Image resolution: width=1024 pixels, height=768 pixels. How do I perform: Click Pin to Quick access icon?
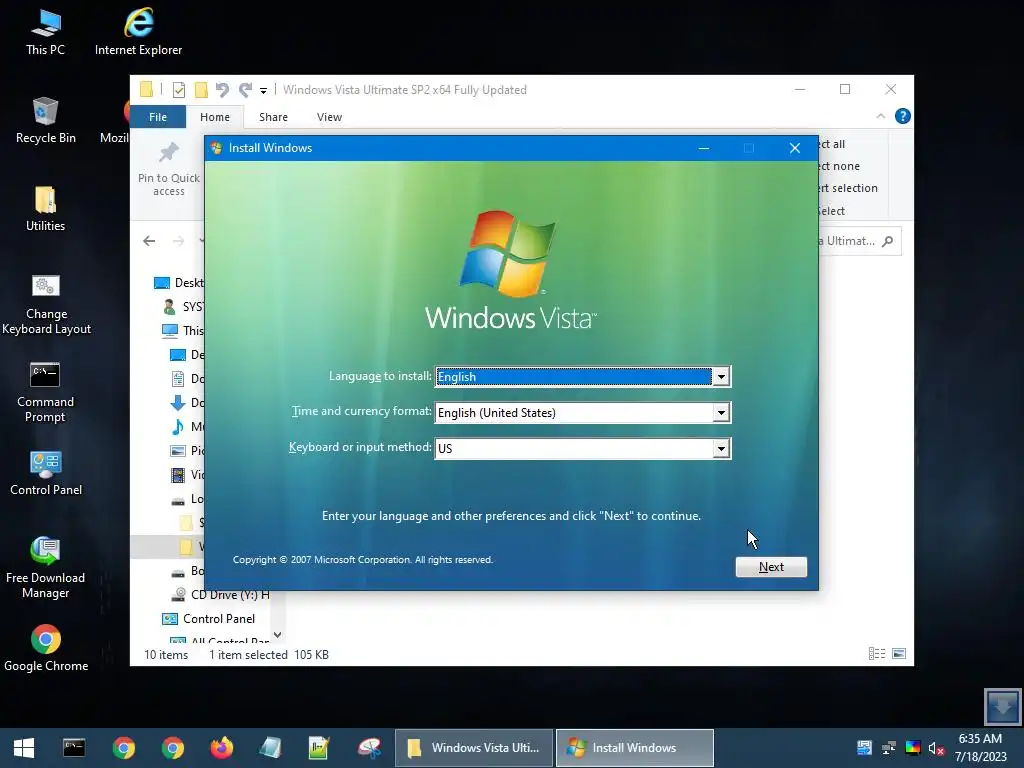(168, 168)
